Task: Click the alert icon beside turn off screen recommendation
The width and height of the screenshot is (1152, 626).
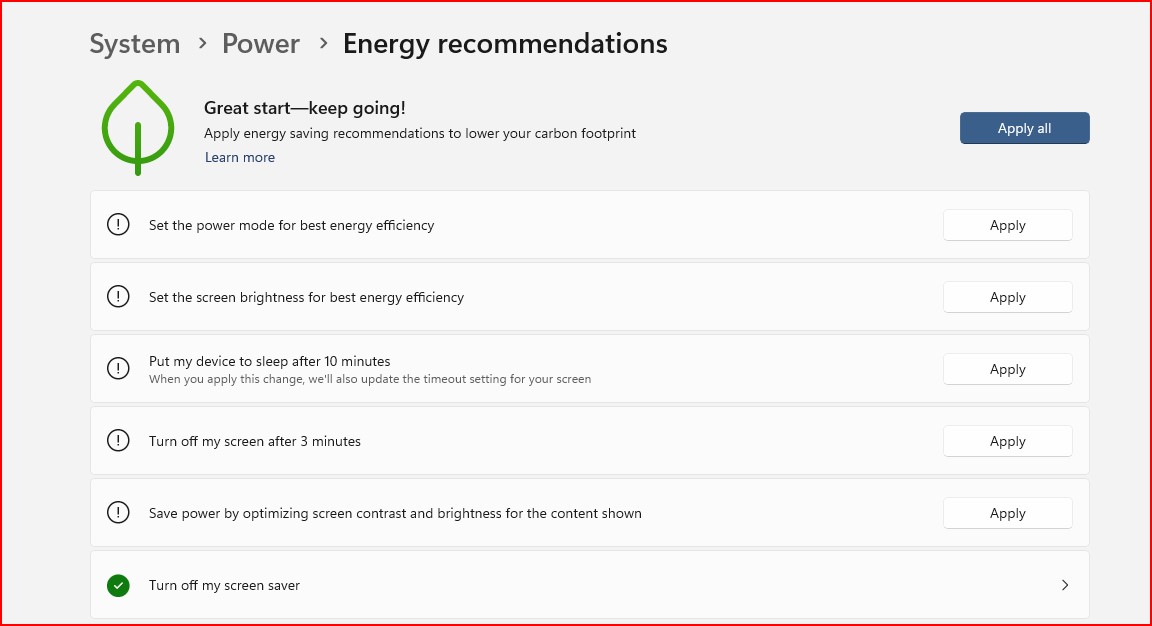Action: pos(118,441)
